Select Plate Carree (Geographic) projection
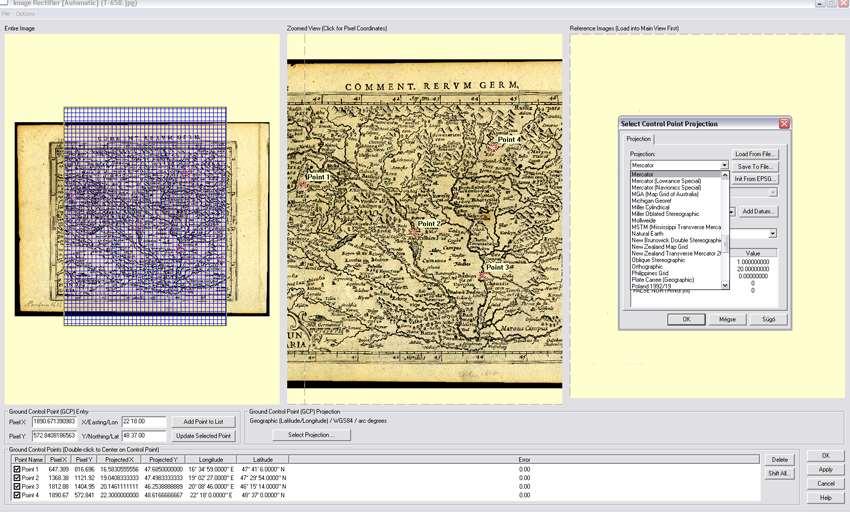The height and width of the screenshot is (512, 850). pos(662,280)
